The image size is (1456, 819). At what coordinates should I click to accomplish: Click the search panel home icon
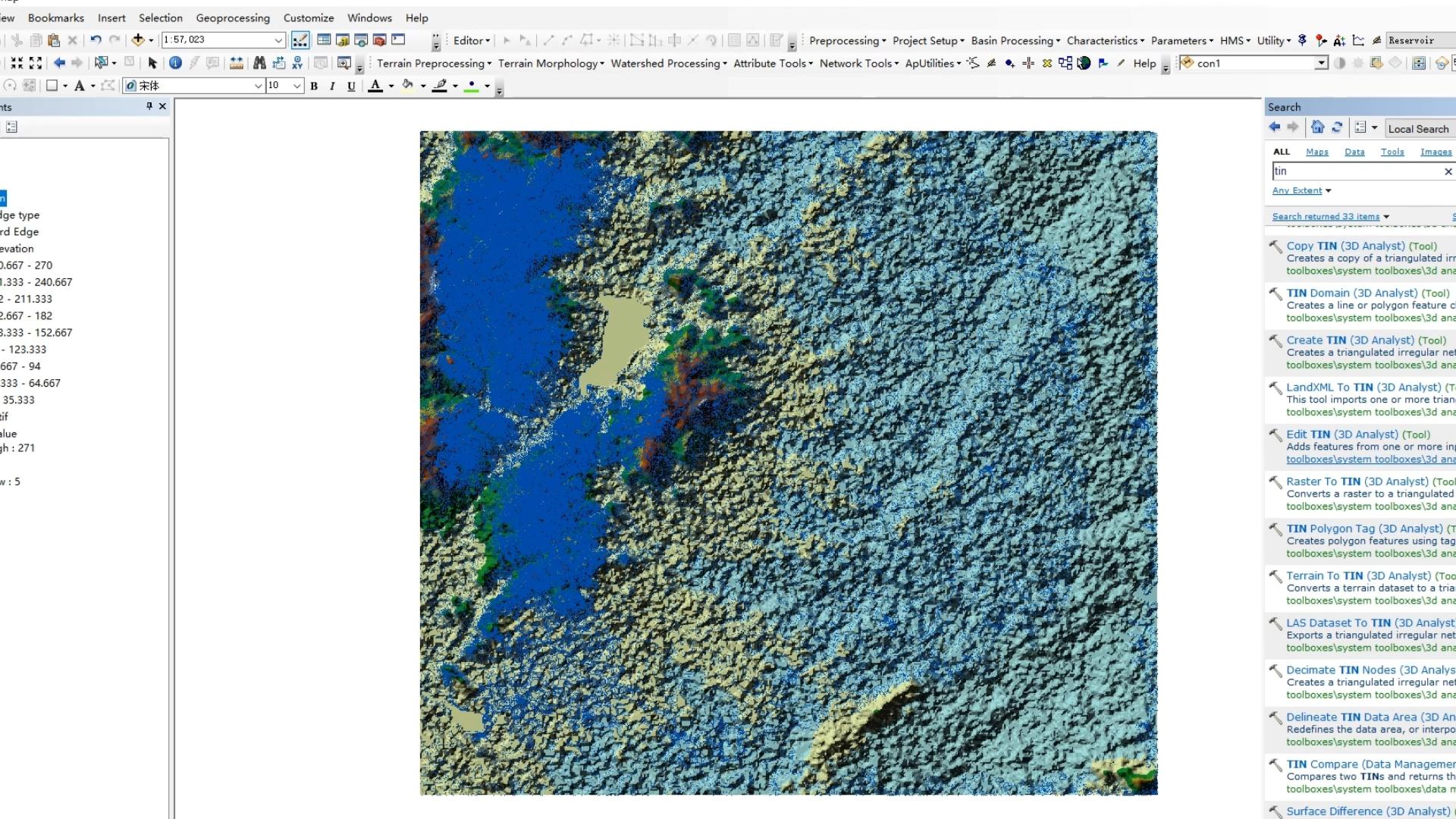pos(1317,127)
